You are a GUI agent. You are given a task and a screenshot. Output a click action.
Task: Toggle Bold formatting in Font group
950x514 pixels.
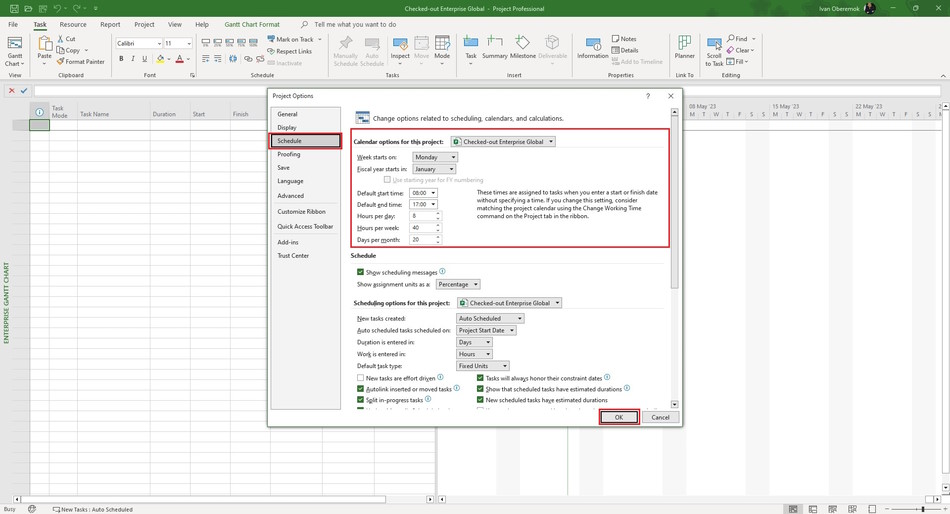click(x=121, y=59)
